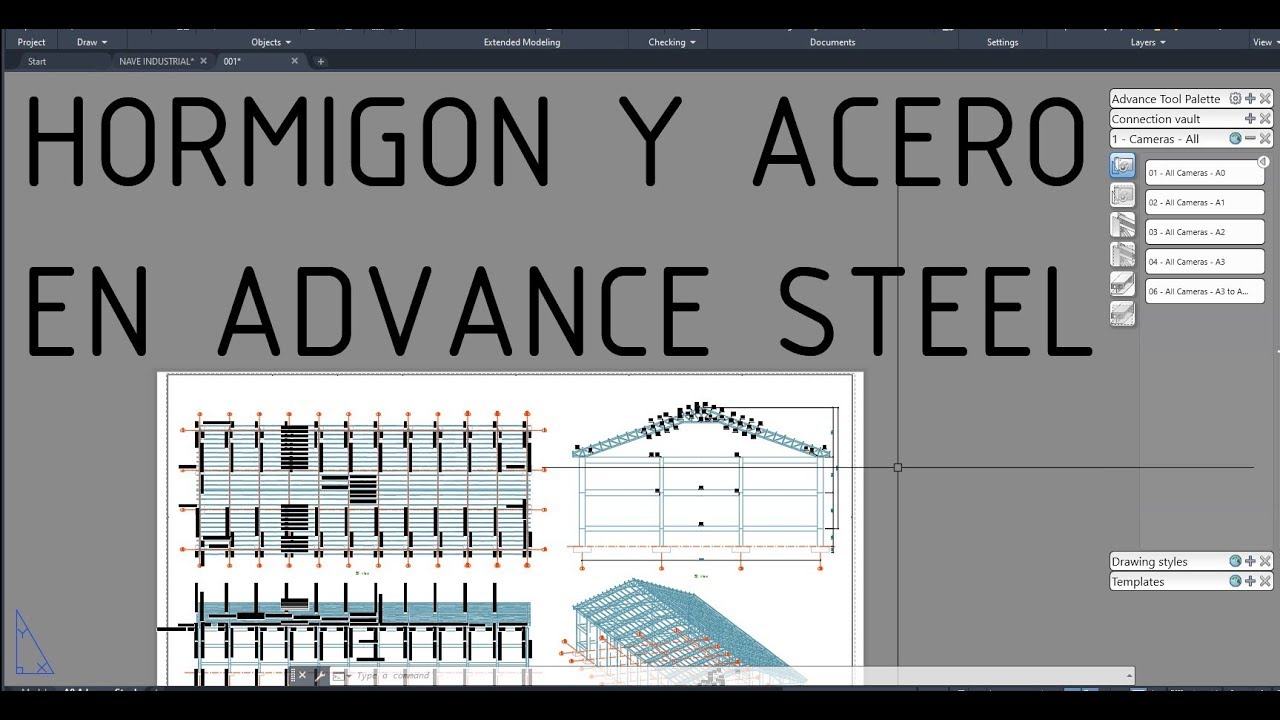Select first camera category icon in sidebar
This screenshot has height=720, width=1280.
[x=1123, y=166]
